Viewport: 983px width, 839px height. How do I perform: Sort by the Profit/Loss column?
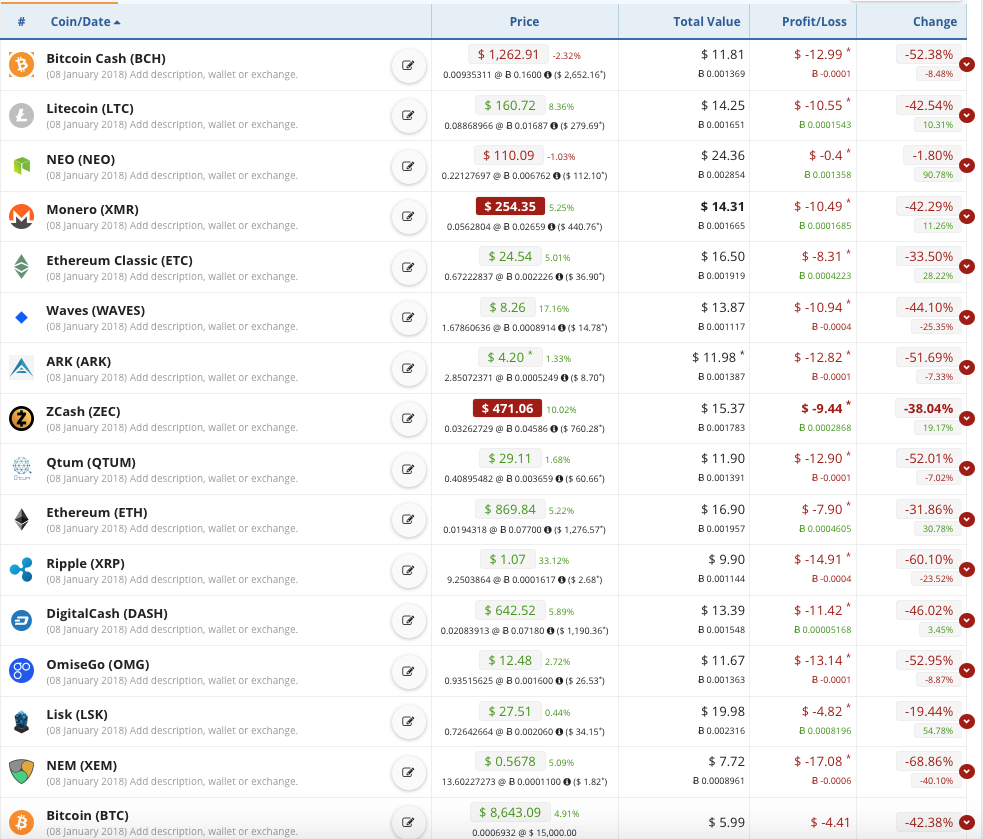click(814, 21)
